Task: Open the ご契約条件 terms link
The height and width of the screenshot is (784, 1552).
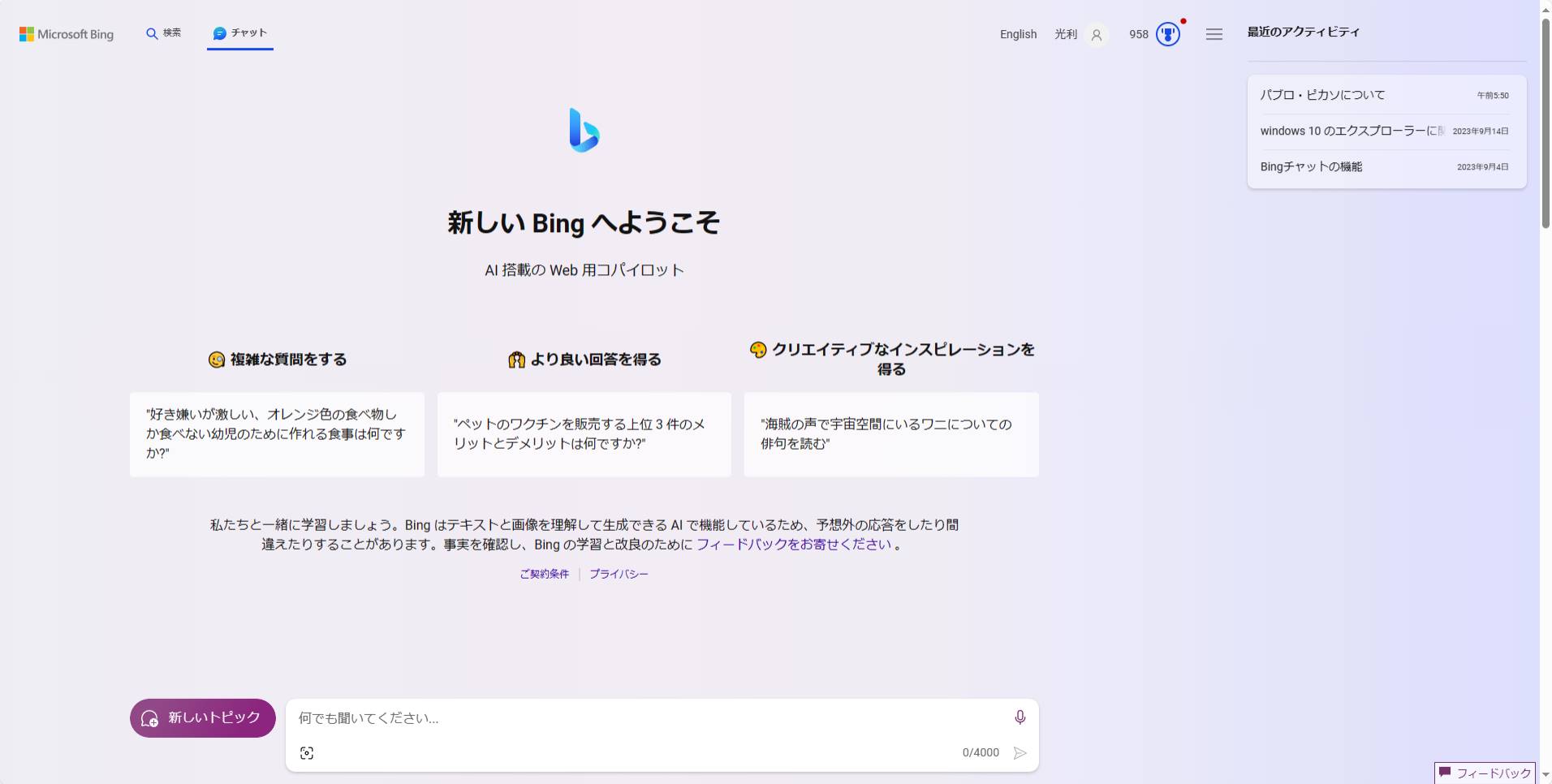Action: tap(544, 574)
